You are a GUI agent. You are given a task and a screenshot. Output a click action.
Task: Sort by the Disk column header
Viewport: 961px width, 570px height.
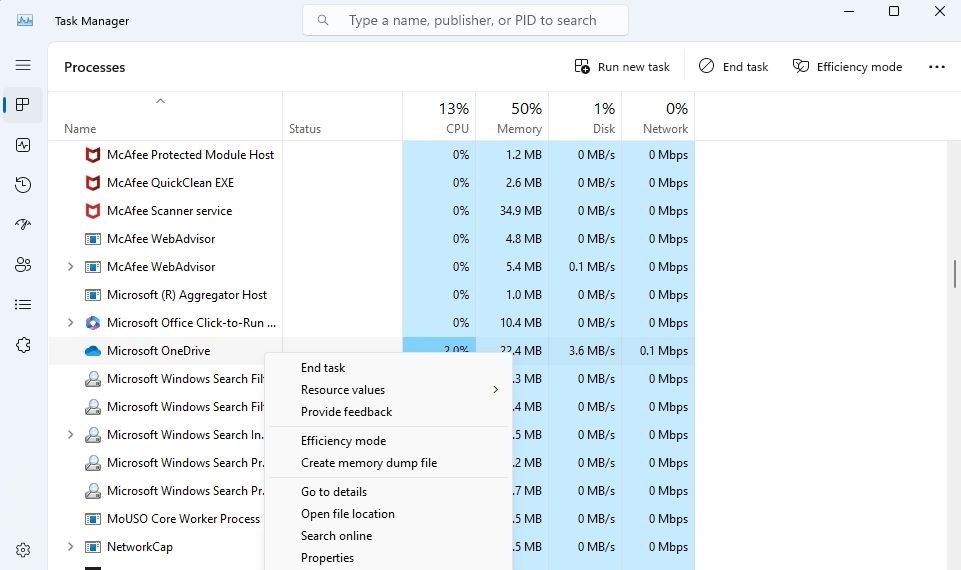tap(585, 116)
